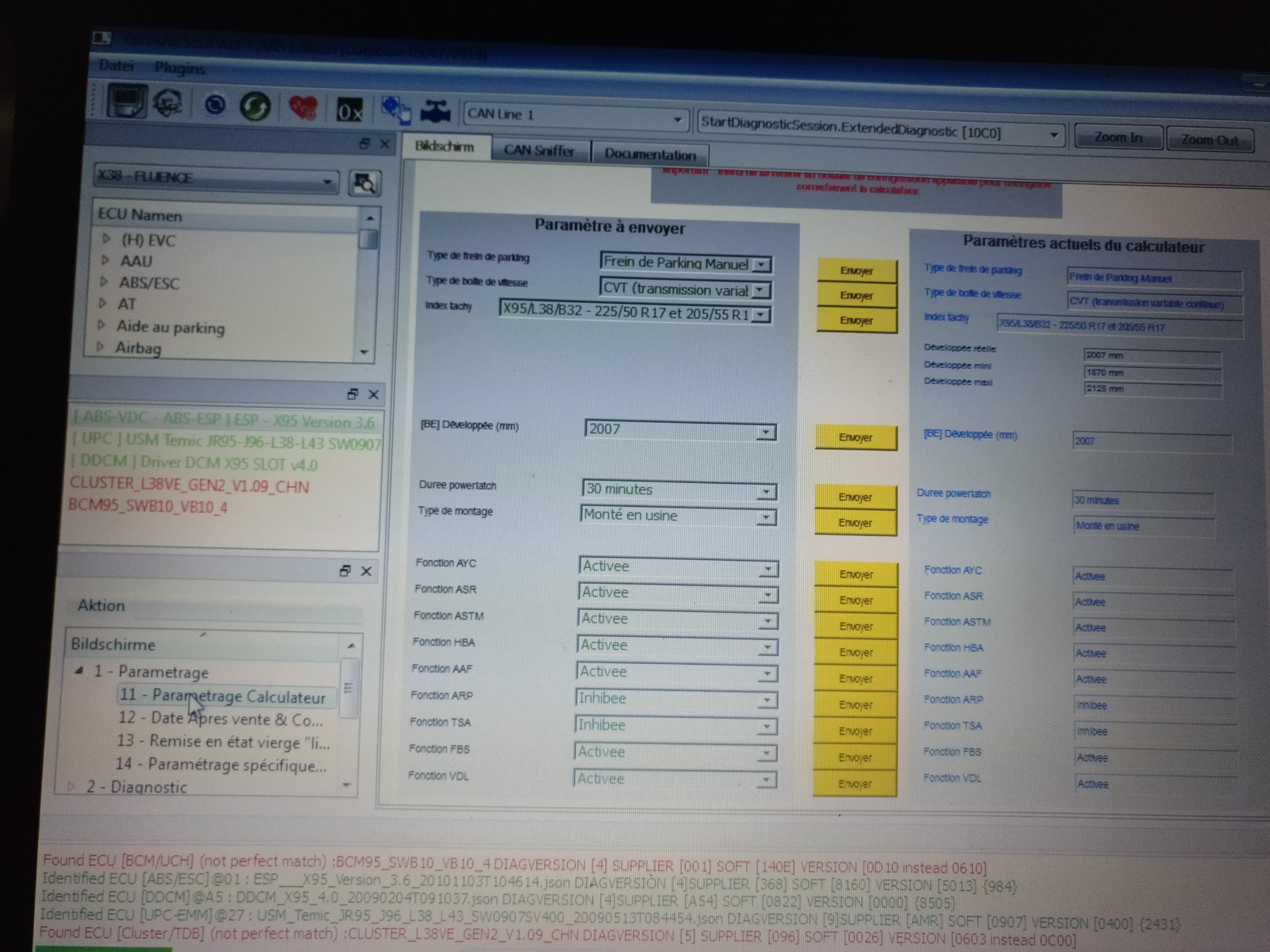Click the blue connection icon beside the valve
Image resolution: width=1270 pixels, height=952 pixels.
pos(394,111)
